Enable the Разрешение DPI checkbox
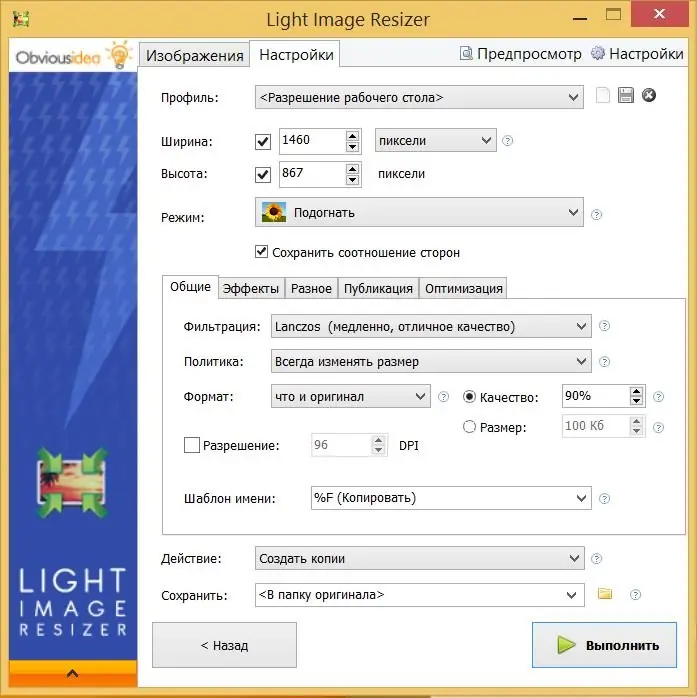The height and width of the screenshot is (698, 697). point(192,445)
